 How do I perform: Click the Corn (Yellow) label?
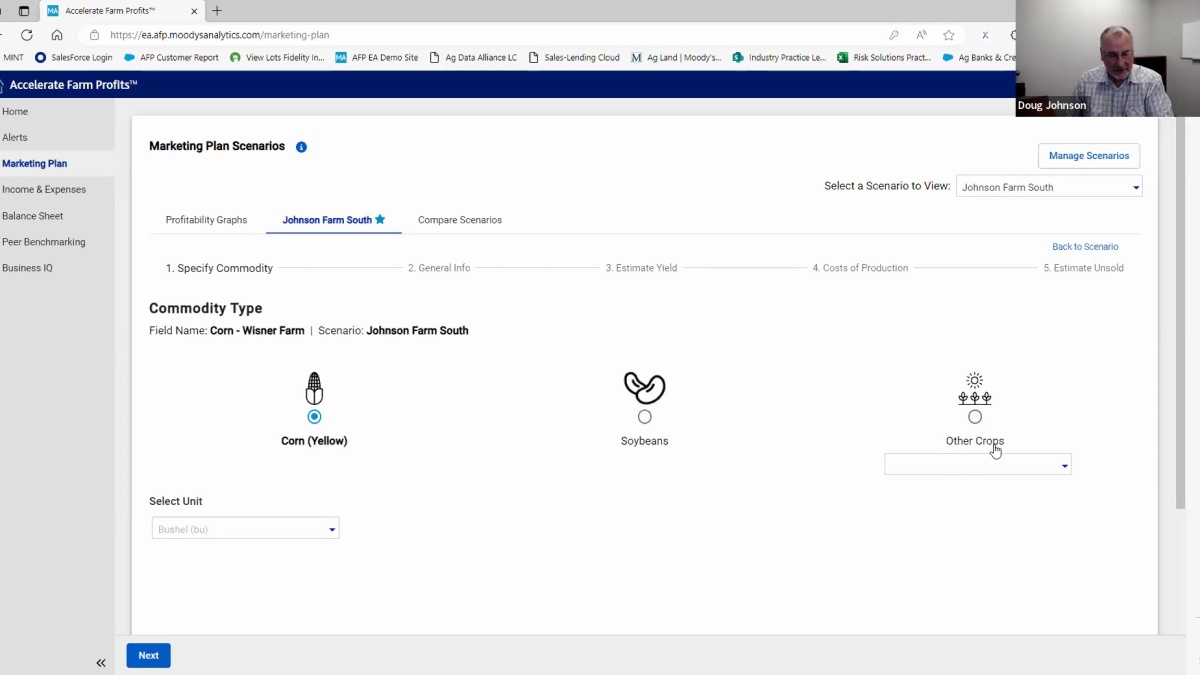(x=314, y=441)
